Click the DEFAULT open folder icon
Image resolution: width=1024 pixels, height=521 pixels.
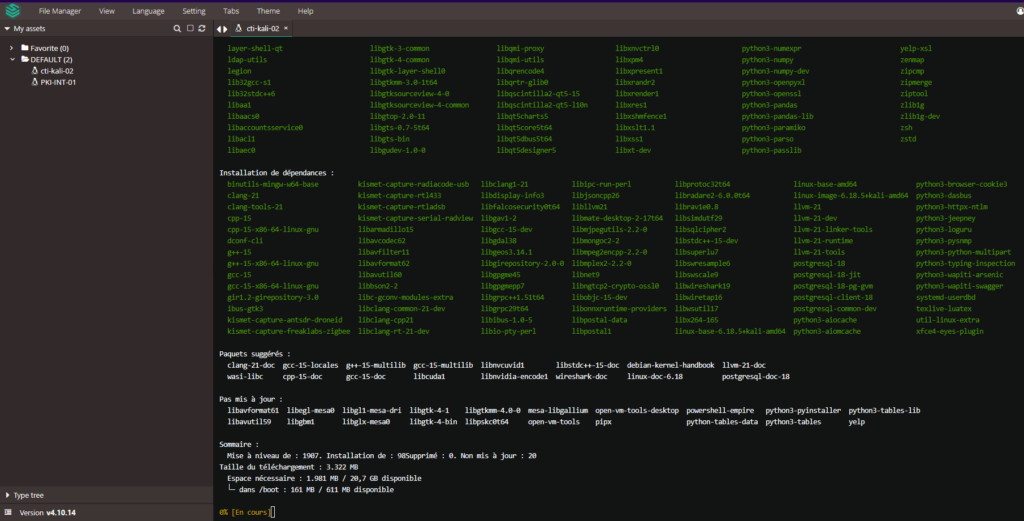coord(24,60)
